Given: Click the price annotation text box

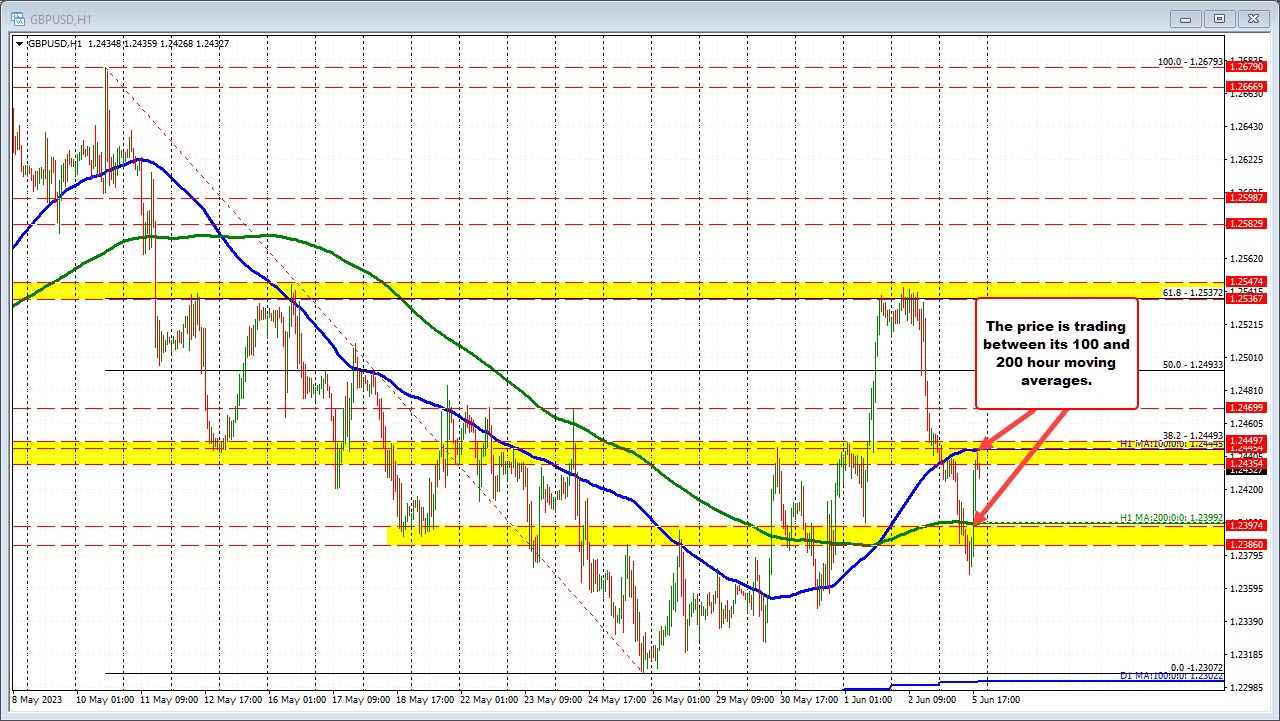Looking at the screenshot, I should click(1056, 352).
